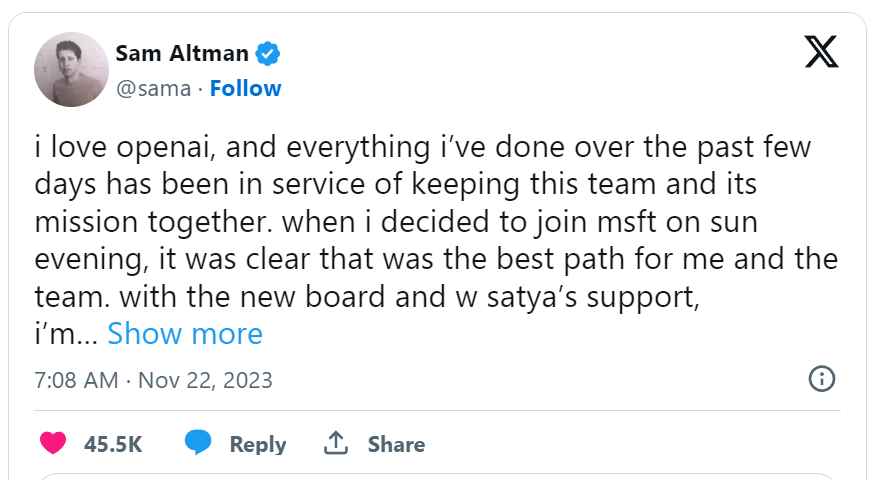Open Sam Altman's profile photo
The height and width of the screenshot is (480, 869).
71,70
